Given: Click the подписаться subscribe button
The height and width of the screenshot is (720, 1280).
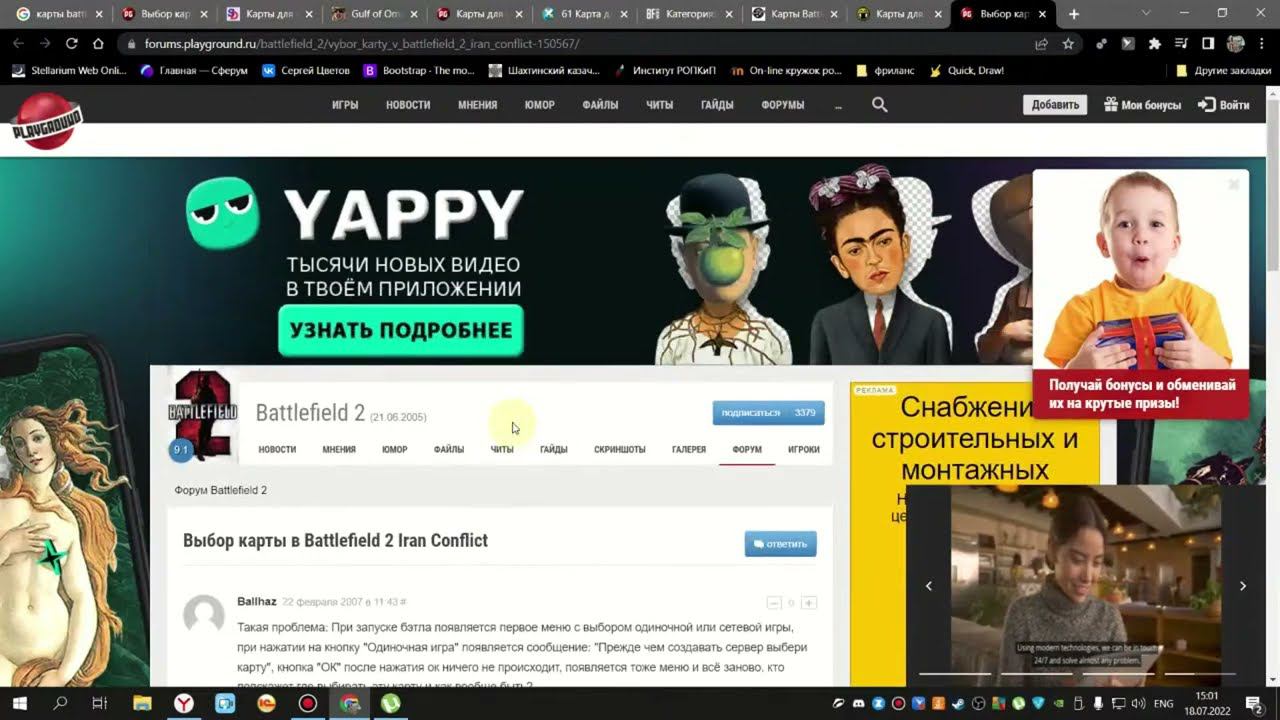Looking at the screenshot, I should [x=768, y=413].
